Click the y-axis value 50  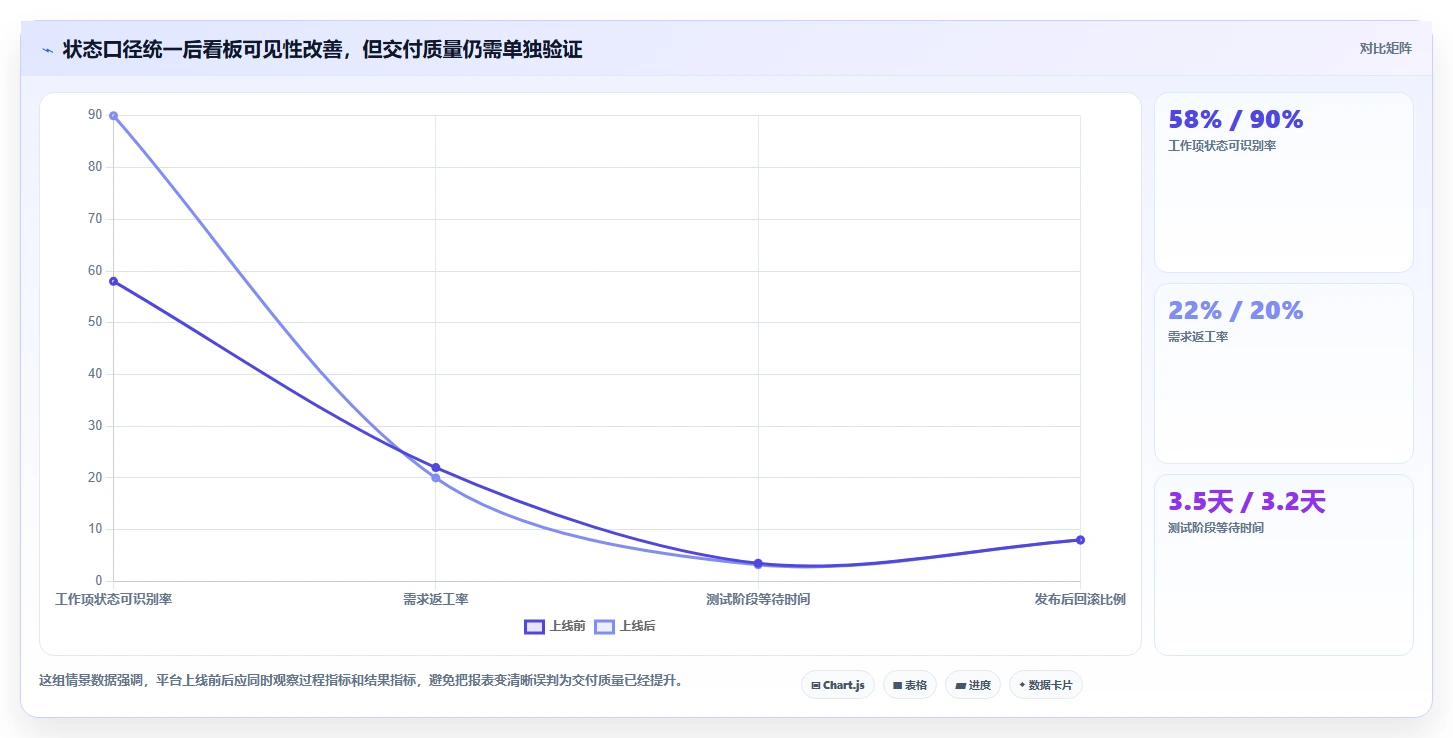tap(95, 322)
